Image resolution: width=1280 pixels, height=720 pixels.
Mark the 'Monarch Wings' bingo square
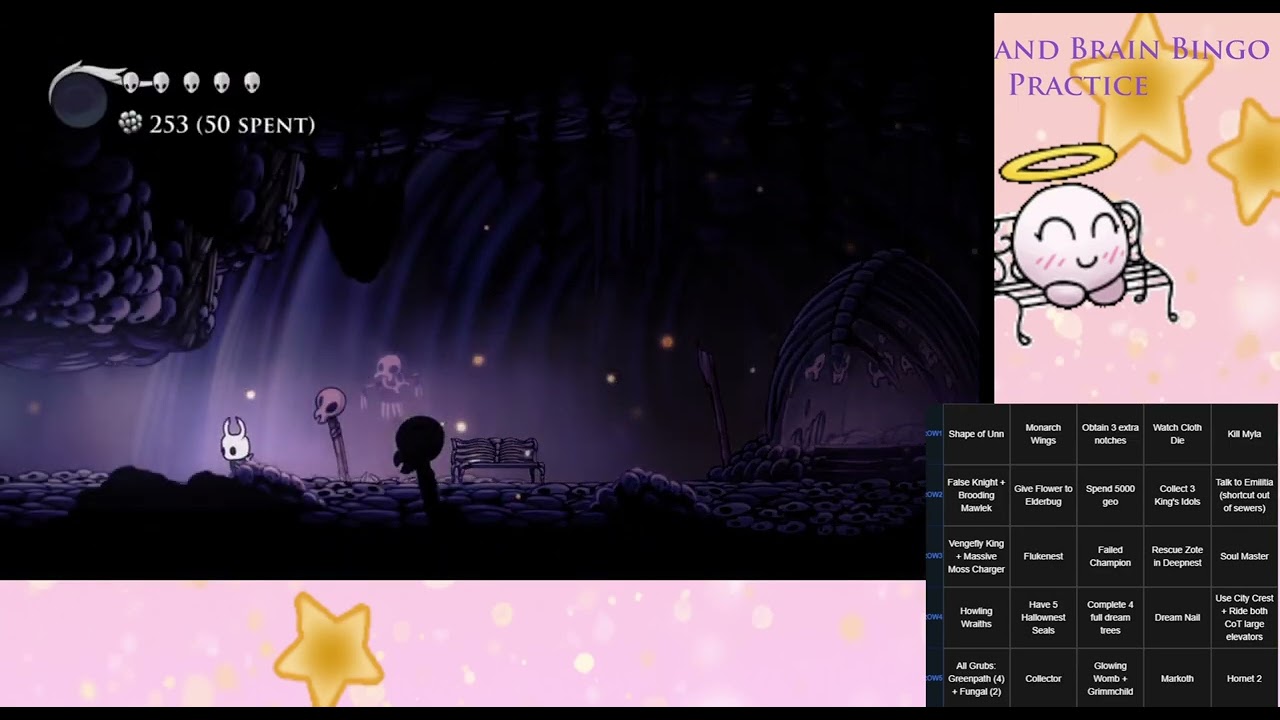(x=1043, y=435)
